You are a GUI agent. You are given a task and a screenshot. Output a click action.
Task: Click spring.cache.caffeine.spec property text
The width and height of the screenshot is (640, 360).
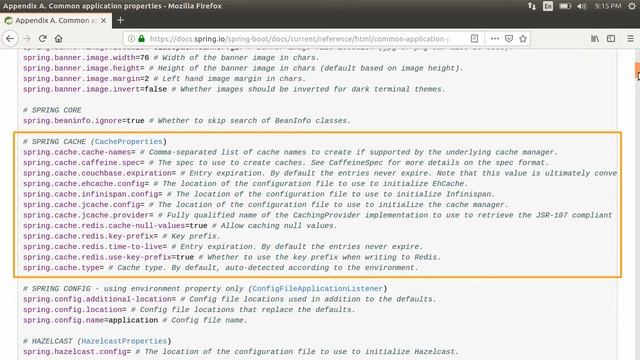click(83, 163)
